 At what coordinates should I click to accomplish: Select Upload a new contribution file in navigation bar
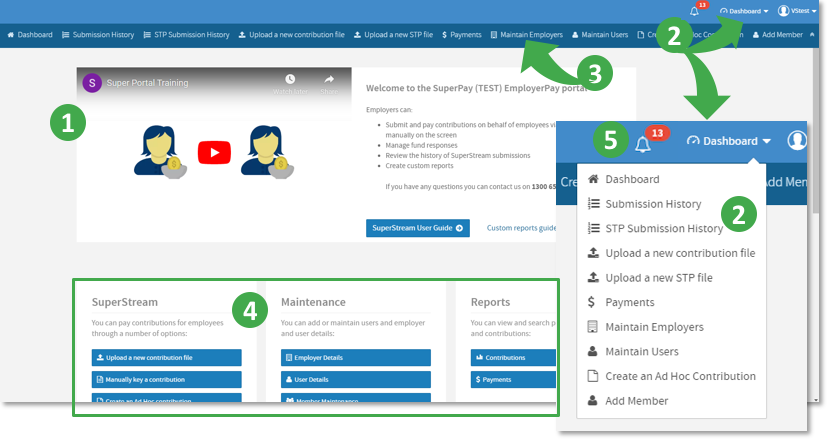(x=291, y=35)
